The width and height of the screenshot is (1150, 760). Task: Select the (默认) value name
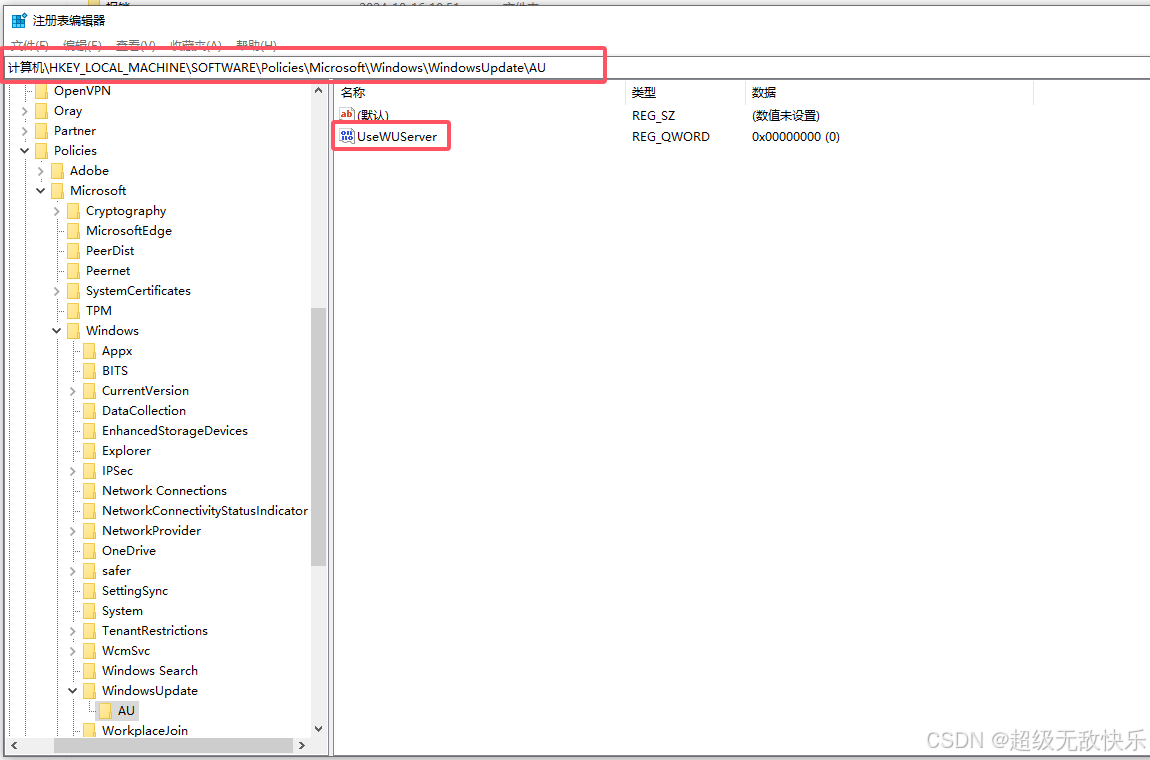[x=373, y=116]
